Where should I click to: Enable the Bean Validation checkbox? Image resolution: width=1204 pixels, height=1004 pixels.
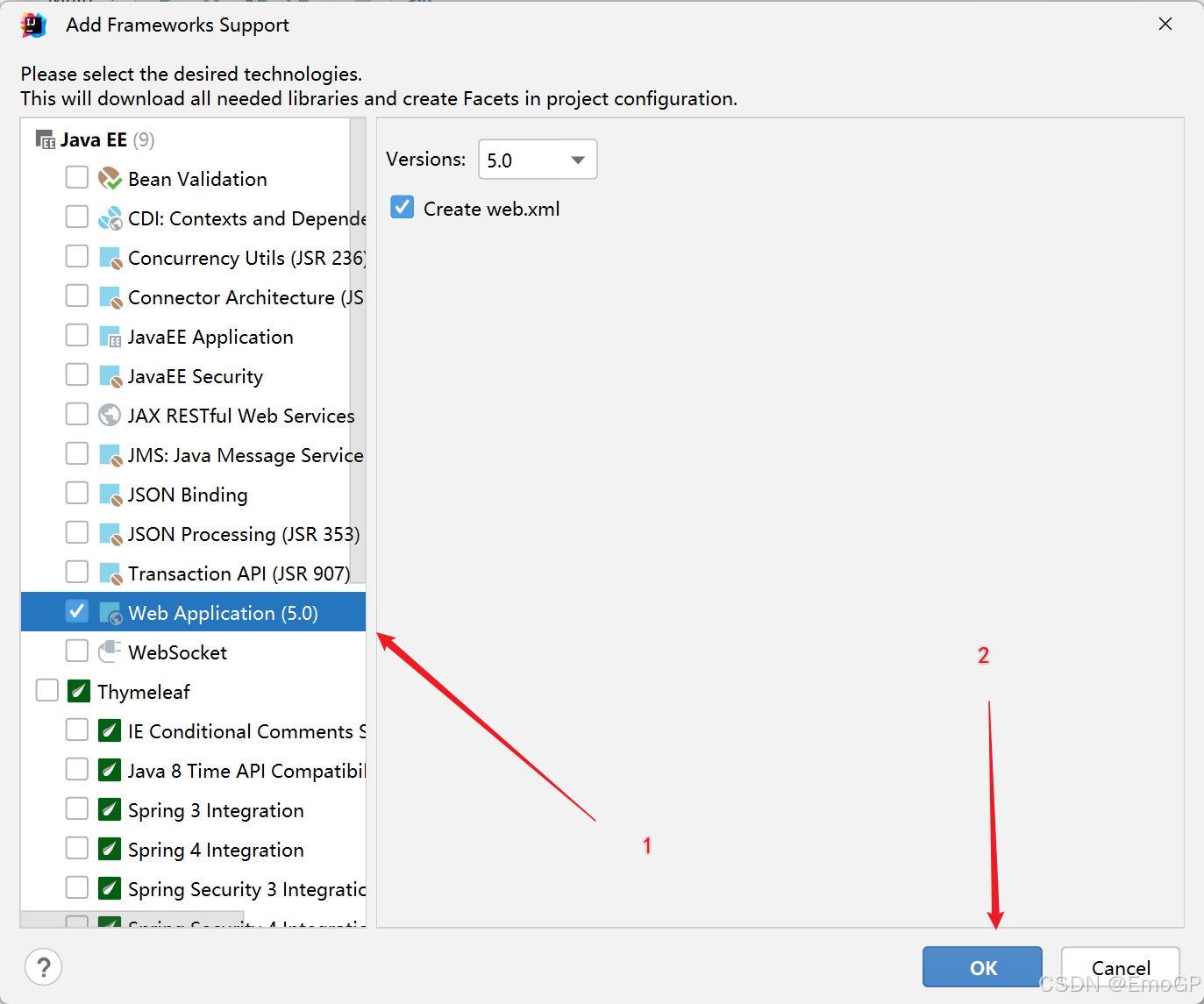tap(77, 177)
